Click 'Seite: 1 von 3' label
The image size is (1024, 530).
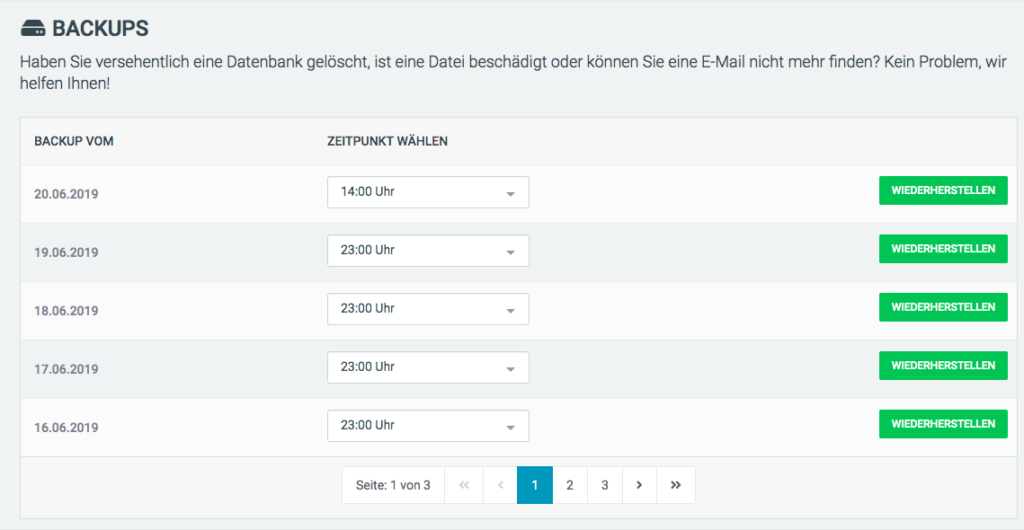coord(393,485)
